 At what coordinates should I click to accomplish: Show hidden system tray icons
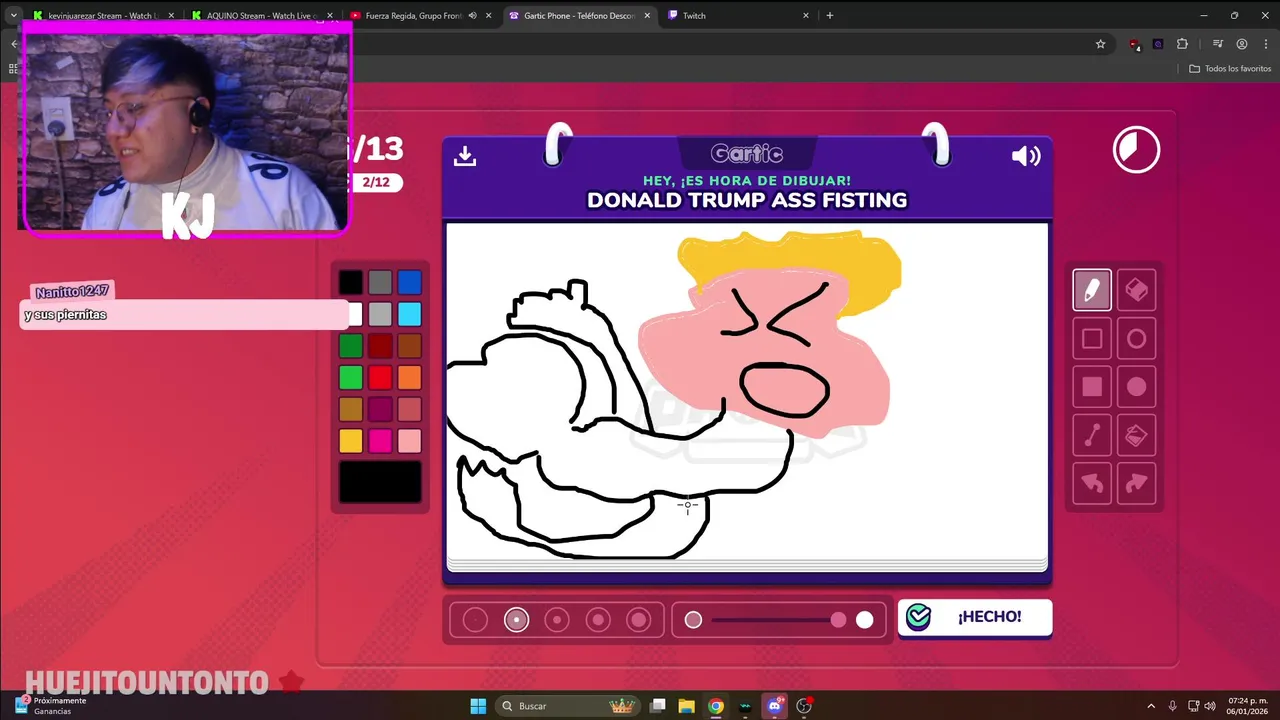(1151, 706)
